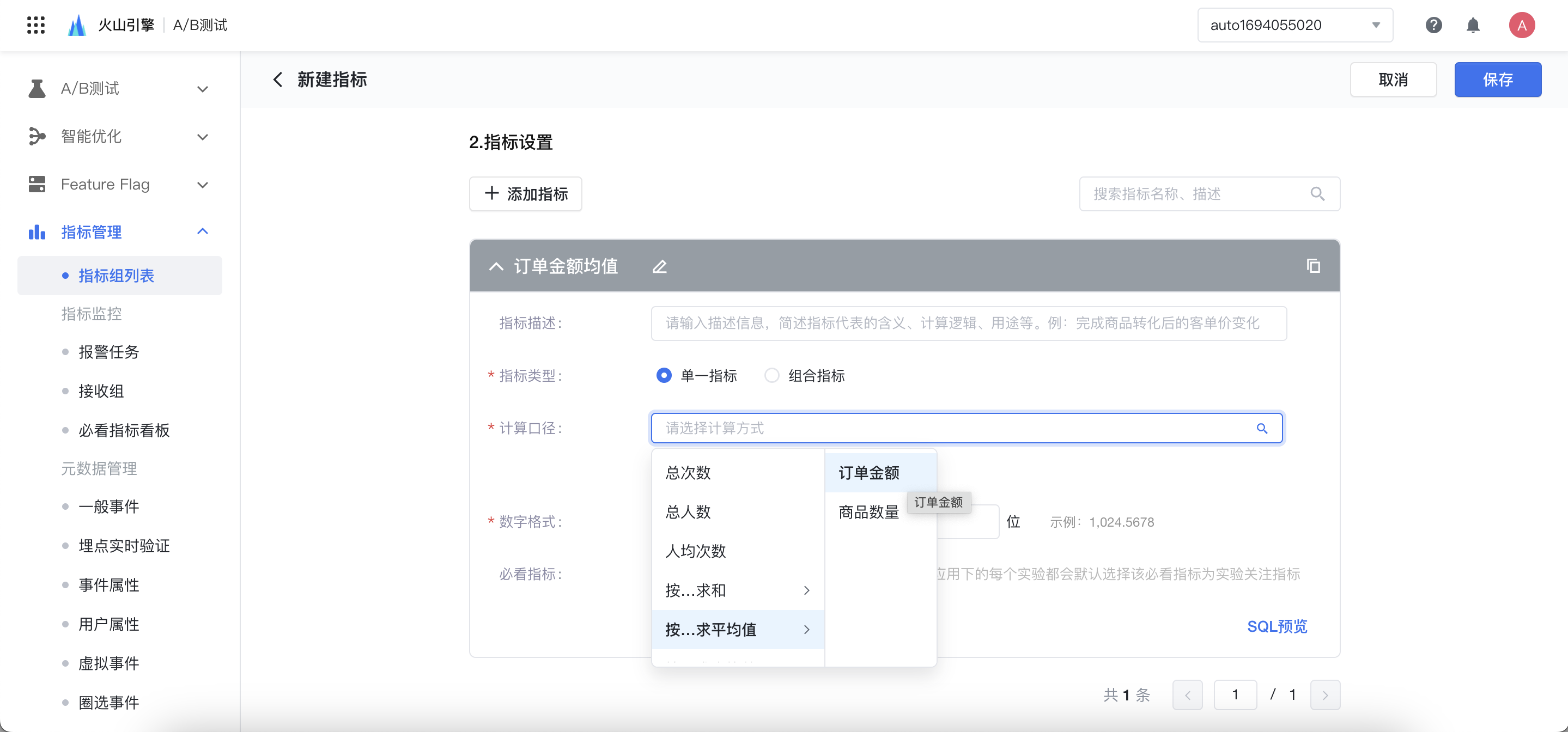Open the app grid launcher icon
The height and width of the screenshot is (732, 1568).
pos(36,25)
